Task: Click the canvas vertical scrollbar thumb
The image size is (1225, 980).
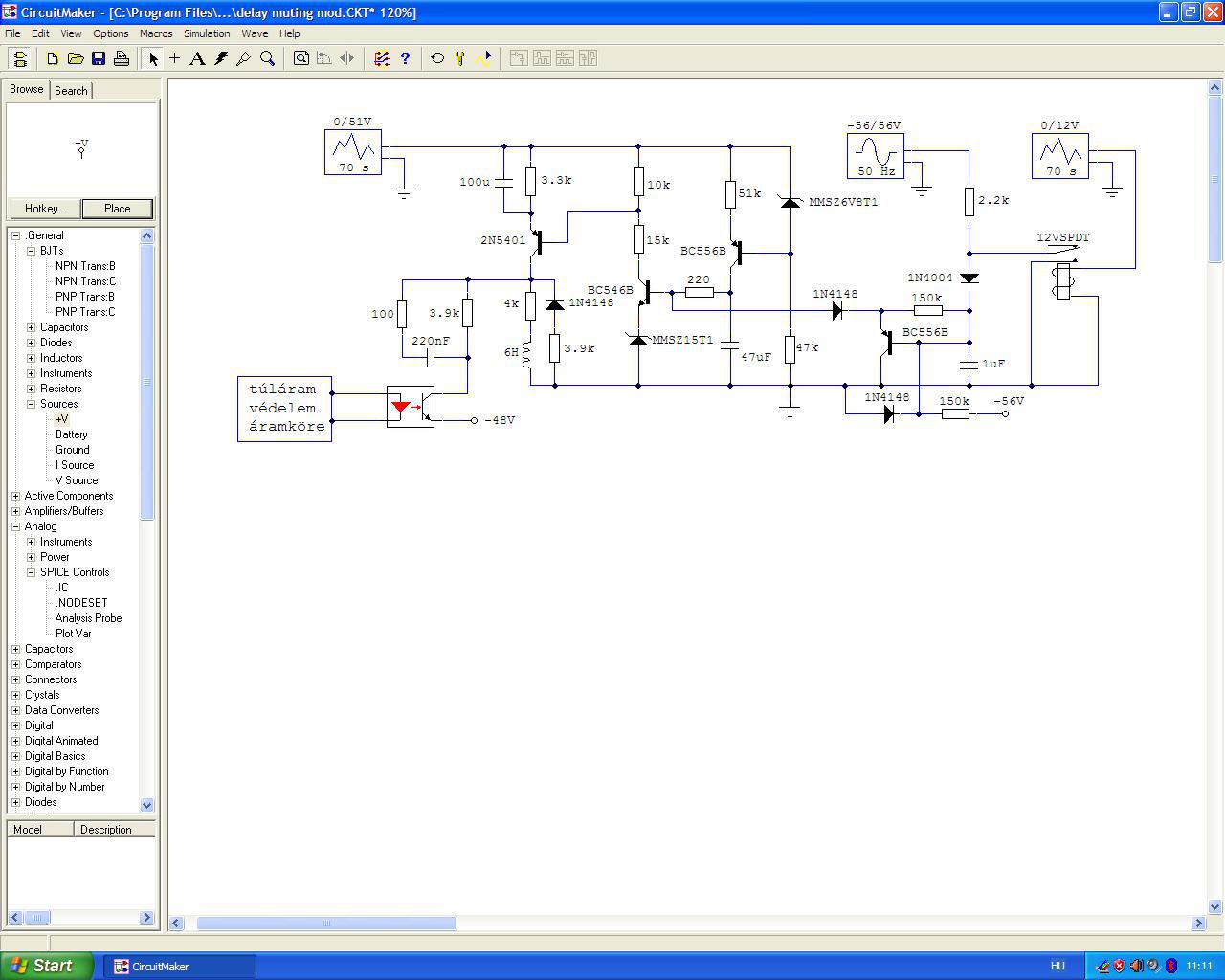Action: point(1215,179)
